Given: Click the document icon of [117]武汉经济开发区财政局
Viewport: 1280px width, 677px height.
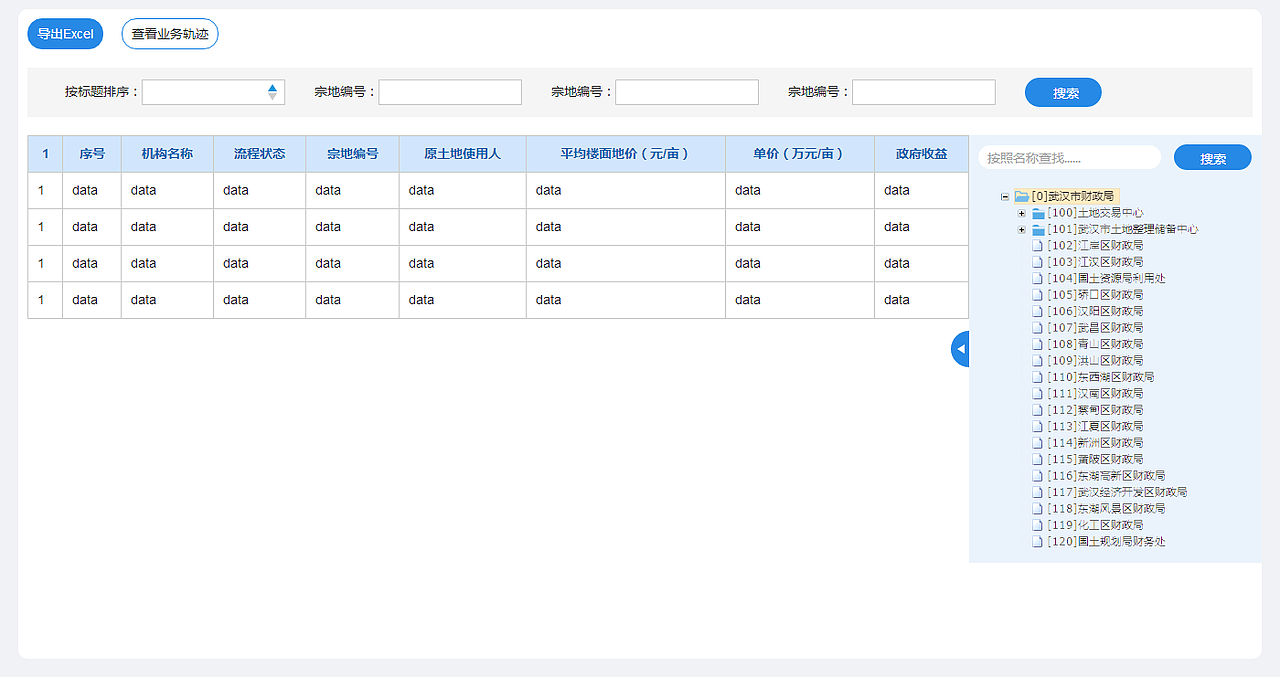Looking at the screenshot, I should [x=1038, y=491].
